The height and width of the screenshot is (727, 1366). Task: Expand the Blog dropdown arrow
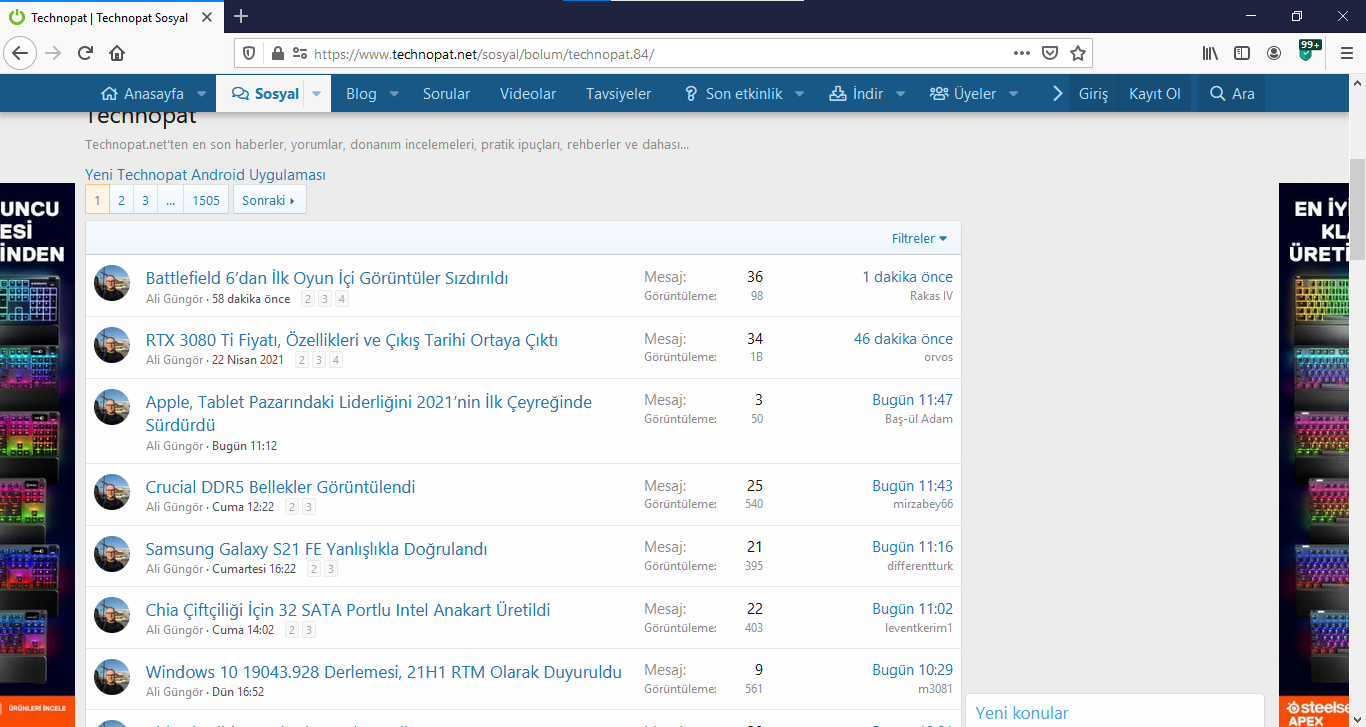394,94
